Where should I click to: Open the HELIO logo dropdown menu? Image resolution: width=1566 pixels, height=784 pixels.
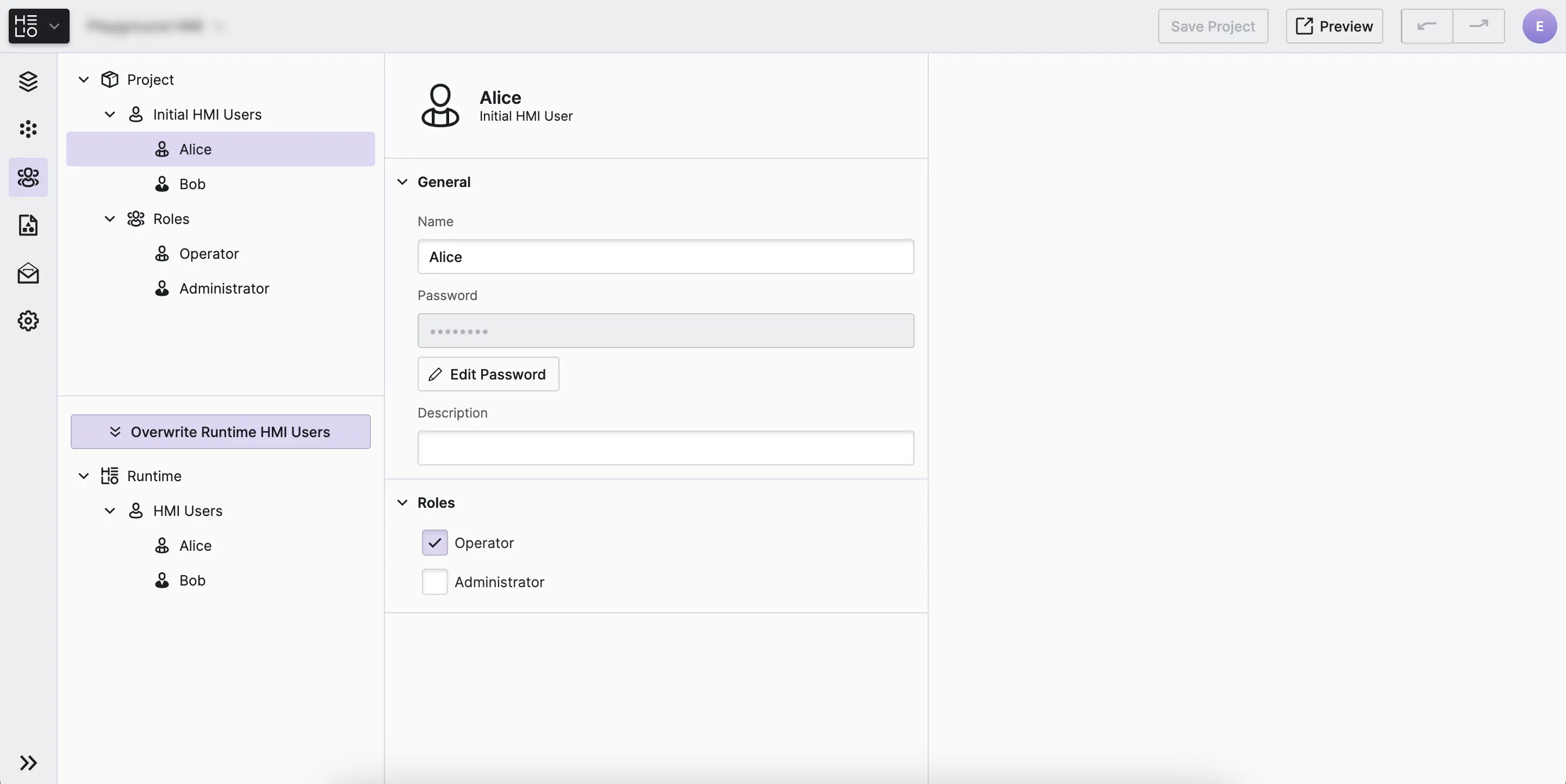(x=39, y=26)
